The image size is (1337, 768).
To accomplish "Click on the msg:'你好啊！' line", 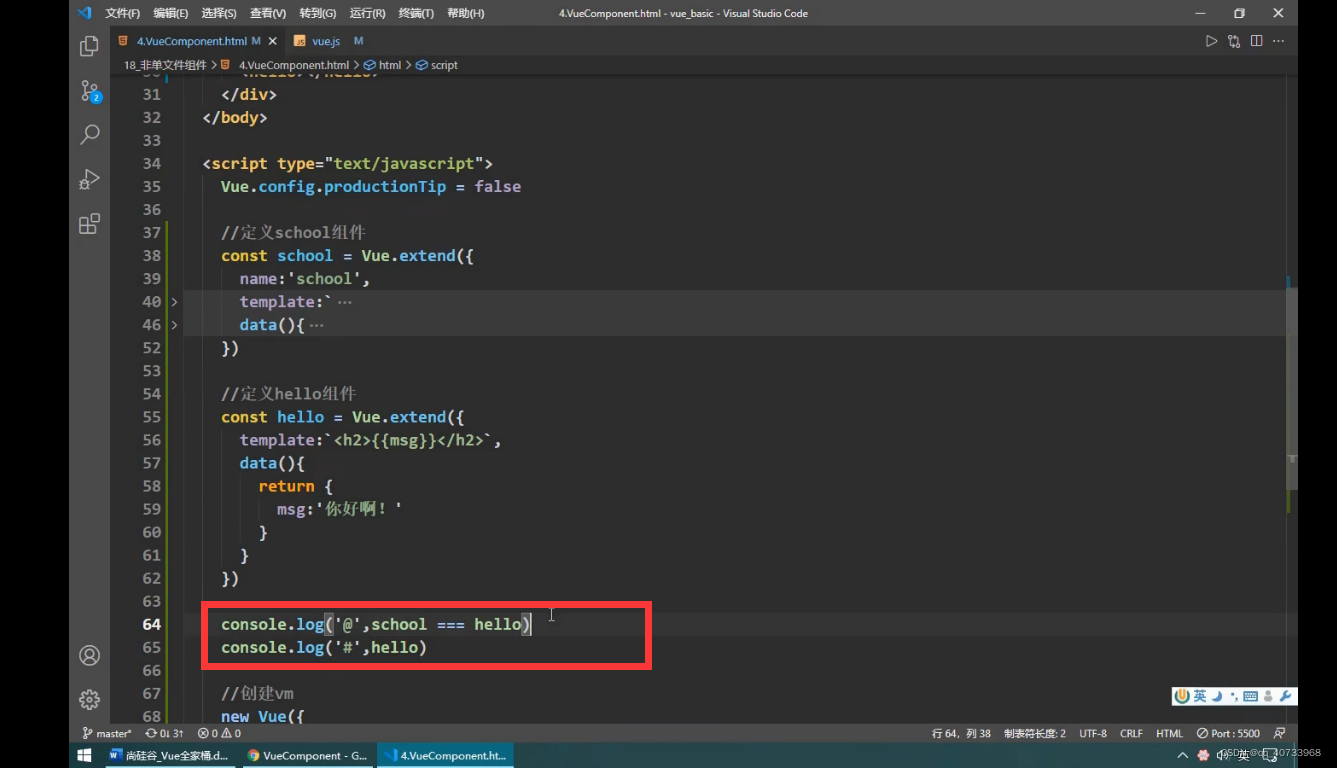I will (340, 508).
